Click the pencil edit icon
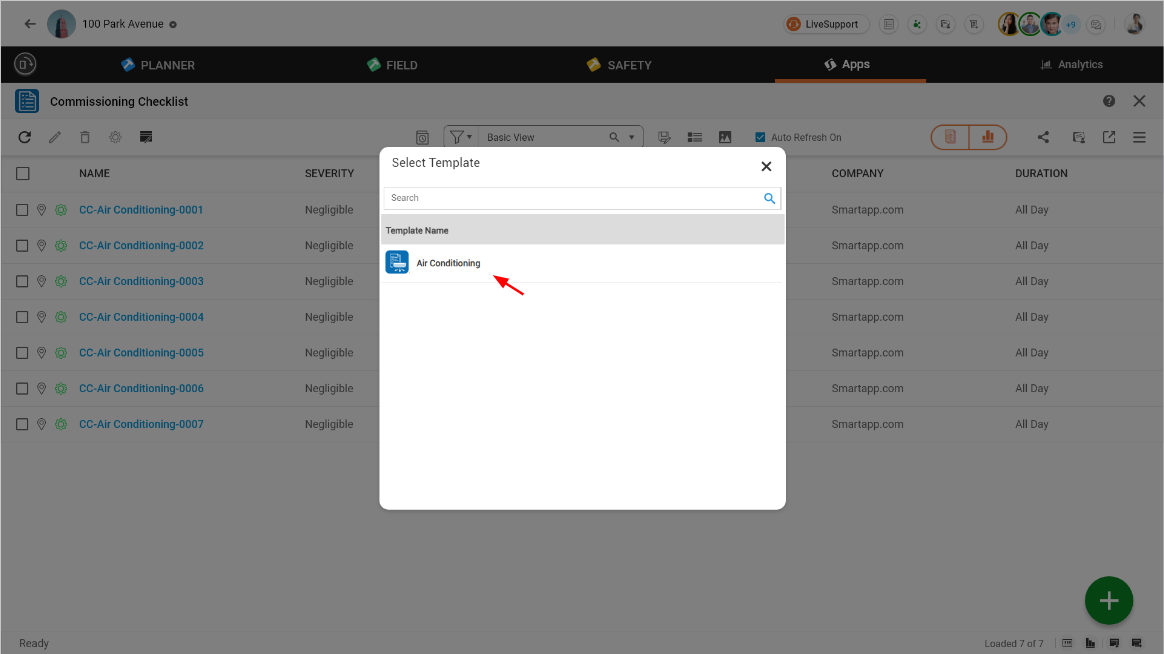The width and height of the screenshot is (1164, 654). pyautogui.click(x=55, y=137)
